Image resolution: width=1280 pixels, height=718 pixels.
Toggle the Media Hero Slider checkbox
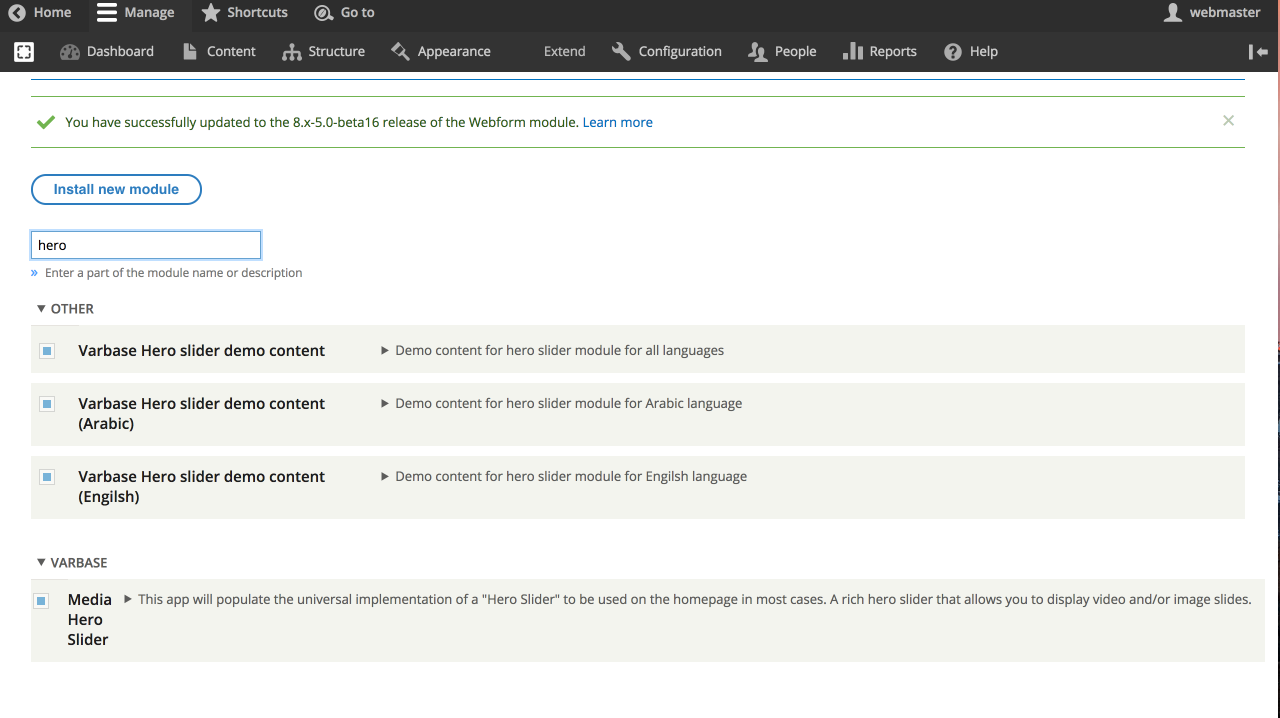pos(41,601)
